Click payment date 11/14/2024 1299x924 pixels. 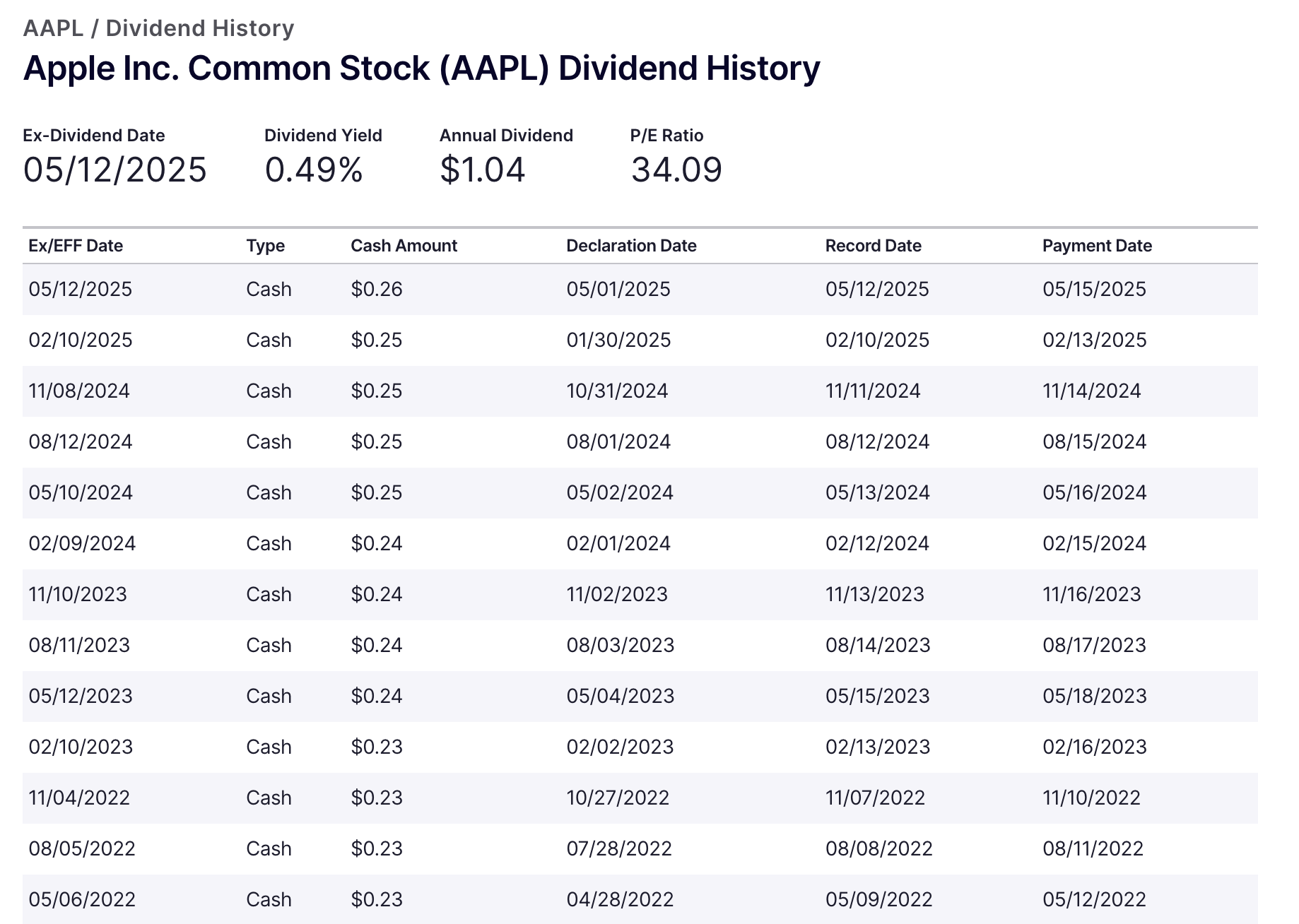pos(1092,391)
